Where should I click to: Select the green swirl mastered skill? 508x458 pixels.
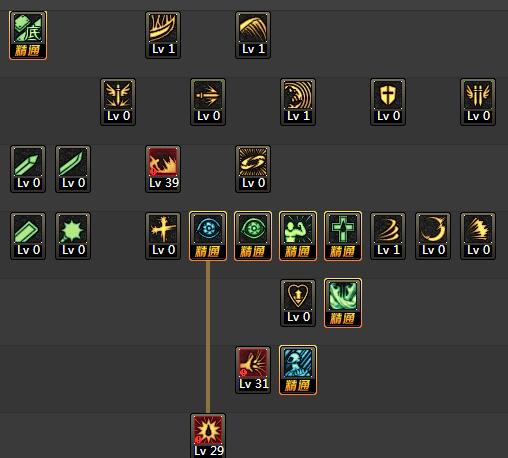click(x=343, y=303)
